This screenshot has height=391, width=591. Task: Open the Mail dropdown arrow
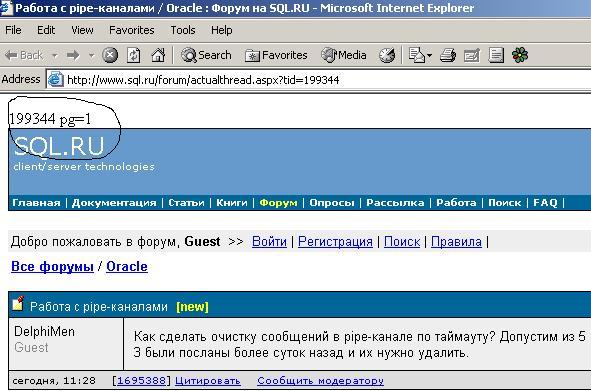(429, 56)
